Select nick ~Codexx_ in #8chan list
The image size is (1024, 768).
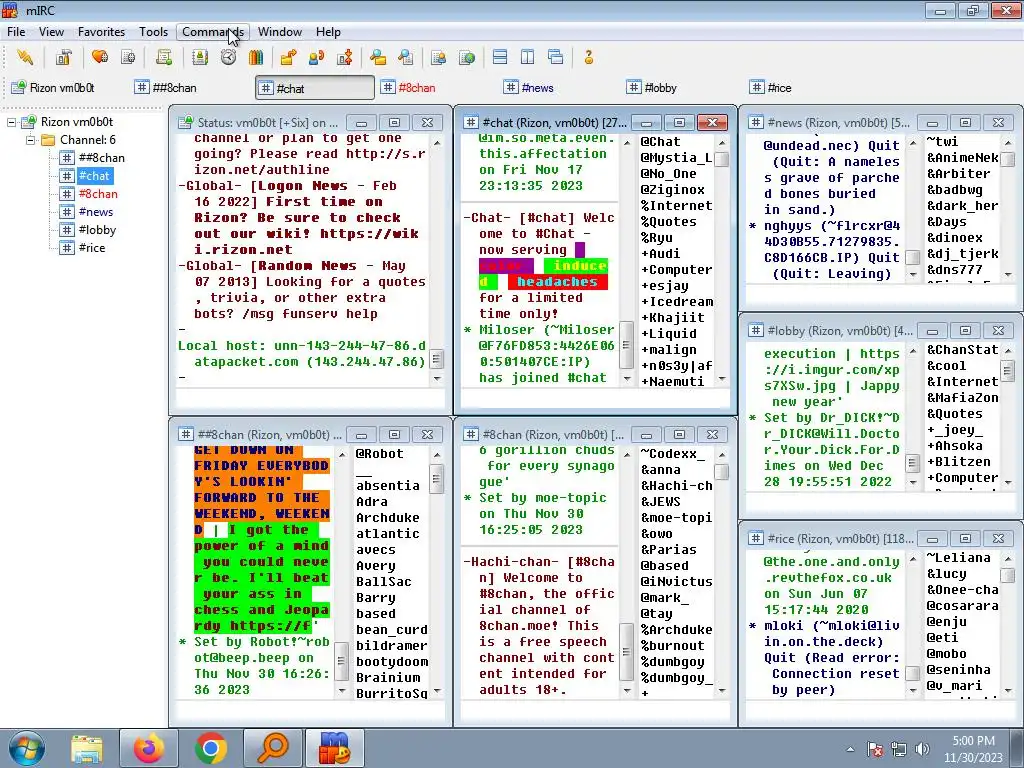click(x=673, y=454)
